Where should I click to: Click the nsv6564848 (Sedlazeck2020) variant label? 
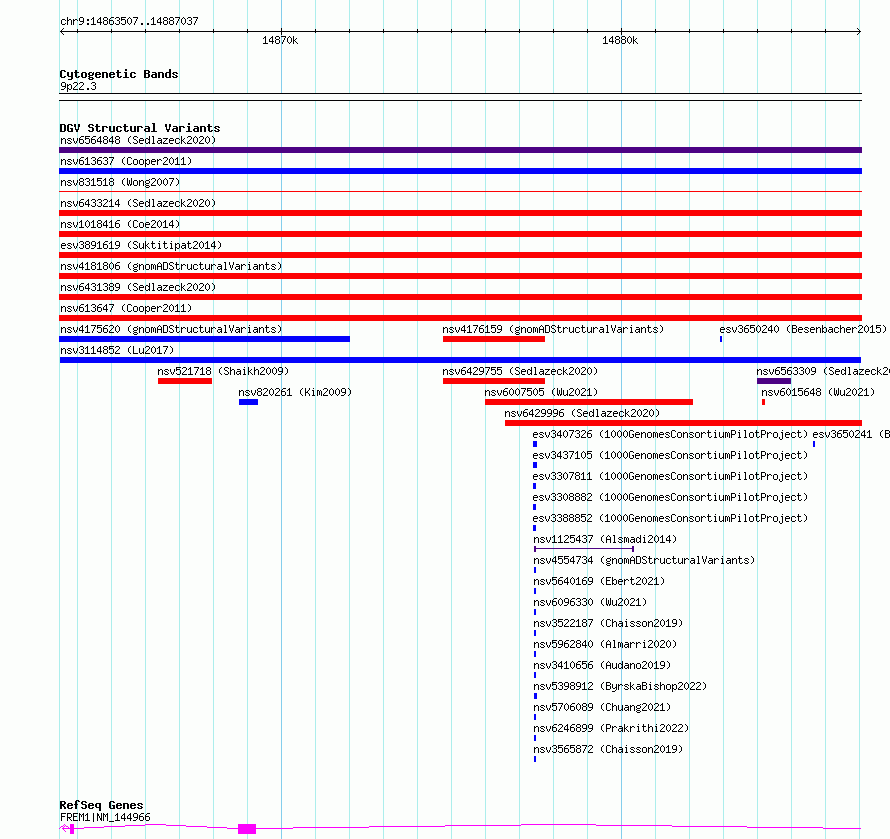click(138, 140)
